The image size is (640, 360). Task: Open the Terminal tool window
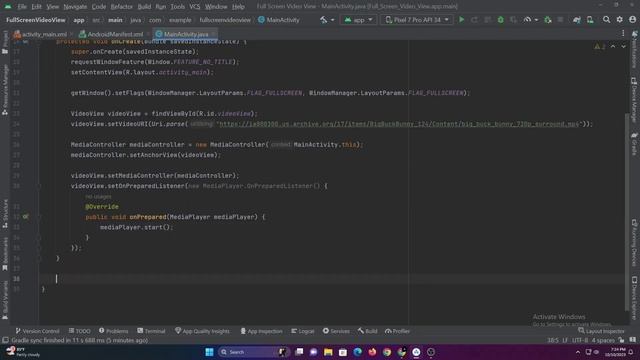(151, 331)
